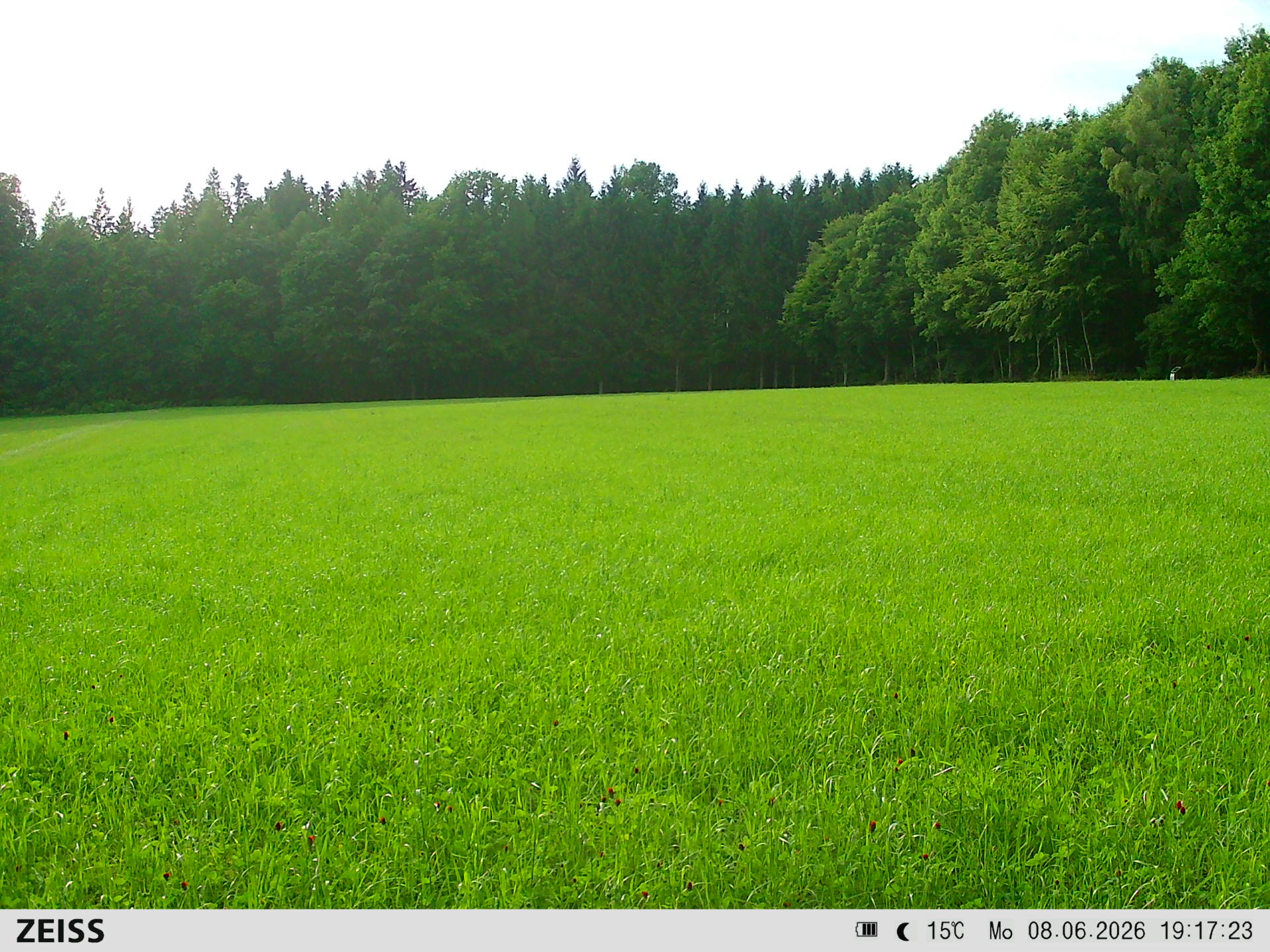This screenshot has height=952, width=1270.
Task: Click the Mo weekday label
Action: 1001,932
